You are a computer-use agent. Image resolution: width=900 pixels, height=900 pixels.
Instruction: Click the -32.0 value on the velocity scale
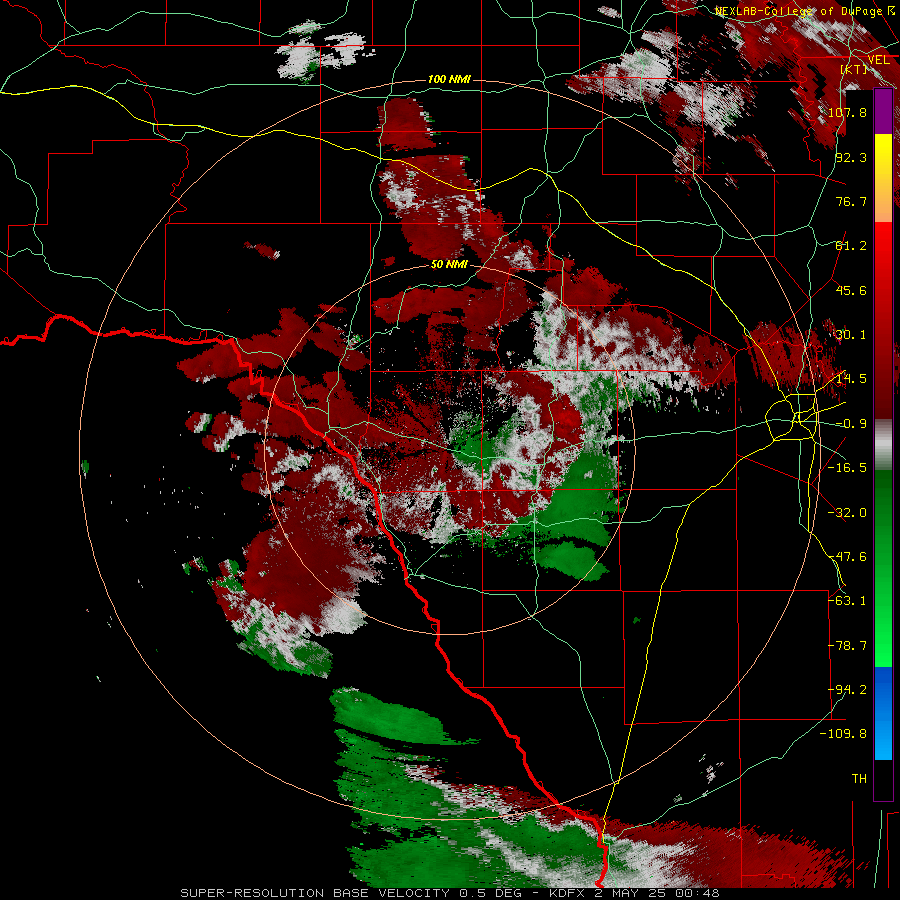point(847,513)
